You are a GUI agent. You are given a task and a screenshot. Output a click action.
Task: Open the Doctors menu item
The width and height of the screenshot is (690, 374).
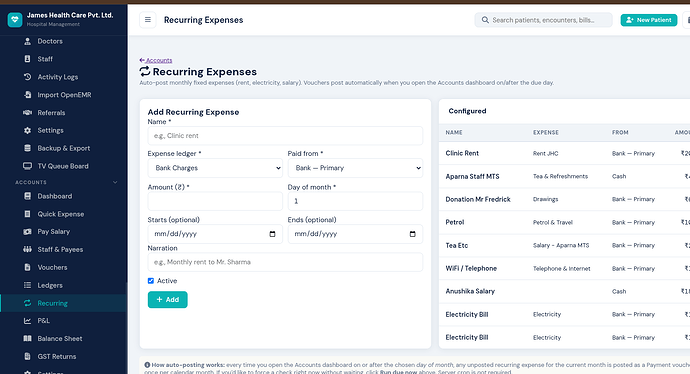50,41
